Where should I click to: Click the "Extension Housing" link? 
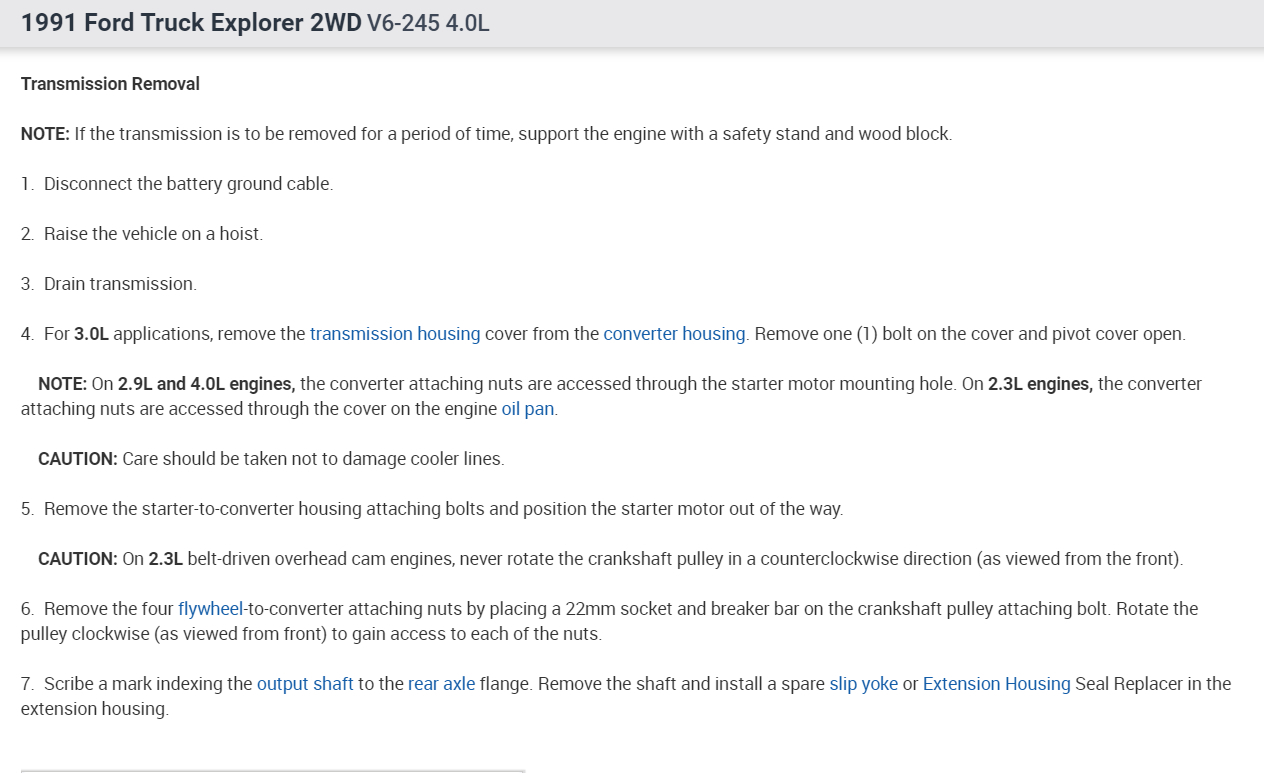tap(996, 684)
